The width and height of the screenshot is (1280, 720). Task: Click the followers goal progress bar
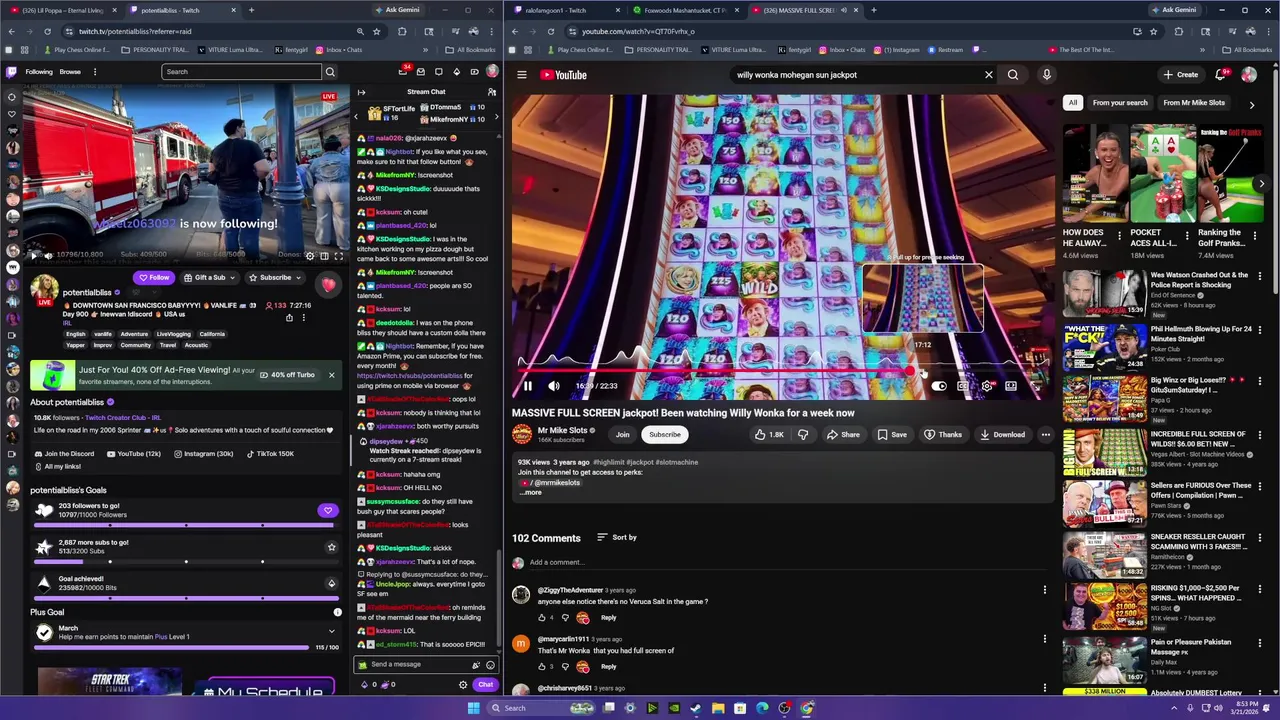pos(186,524)
